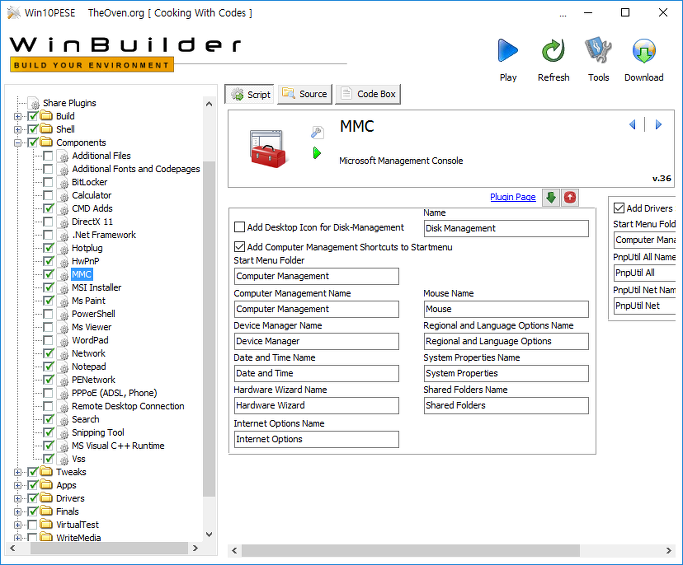This screenshot has width=683, height=565.
Task: Click the key/edit icon next to MMC logo
Action: [317, 132]
